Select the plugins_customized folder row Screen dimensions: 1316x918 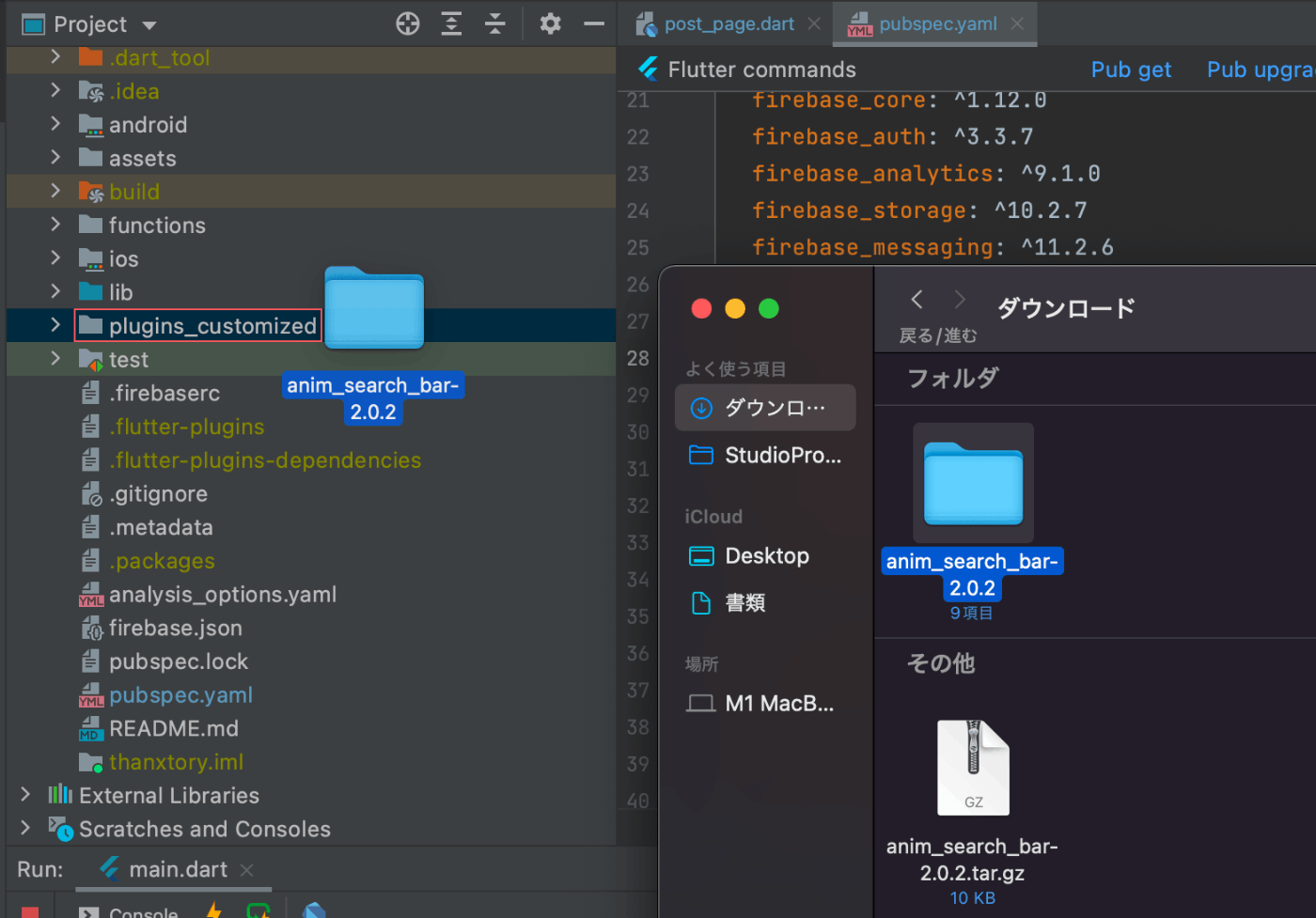tap(311, 325)
